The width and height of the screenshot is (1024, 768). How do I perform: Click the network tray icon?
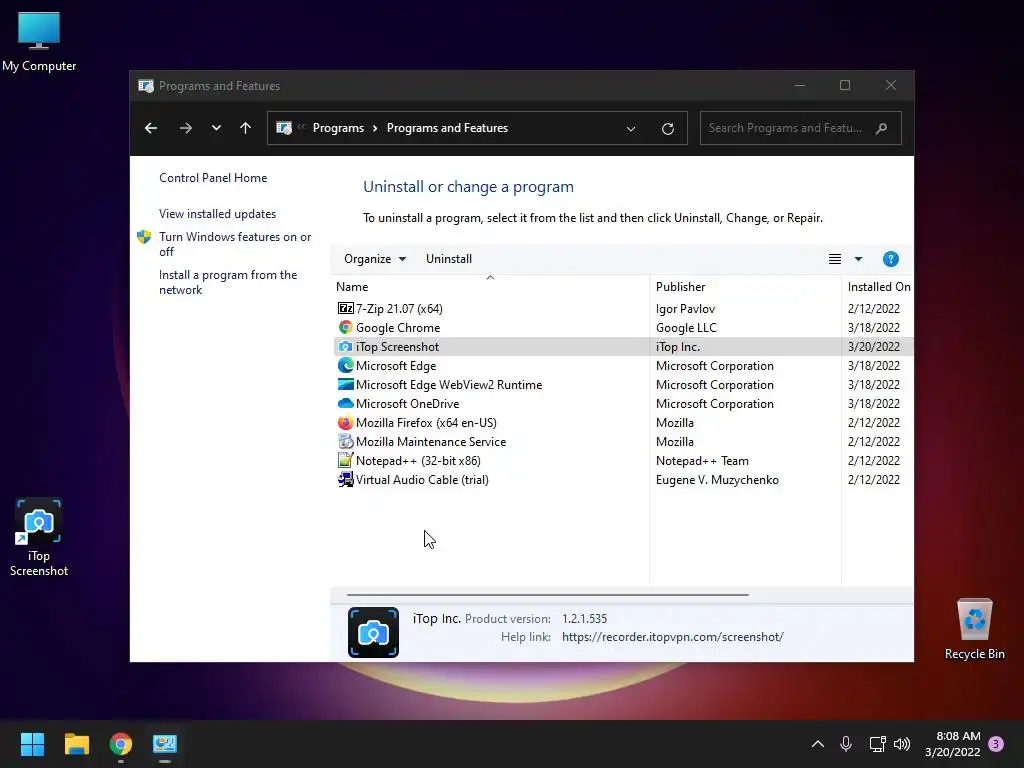click(877, 744)
